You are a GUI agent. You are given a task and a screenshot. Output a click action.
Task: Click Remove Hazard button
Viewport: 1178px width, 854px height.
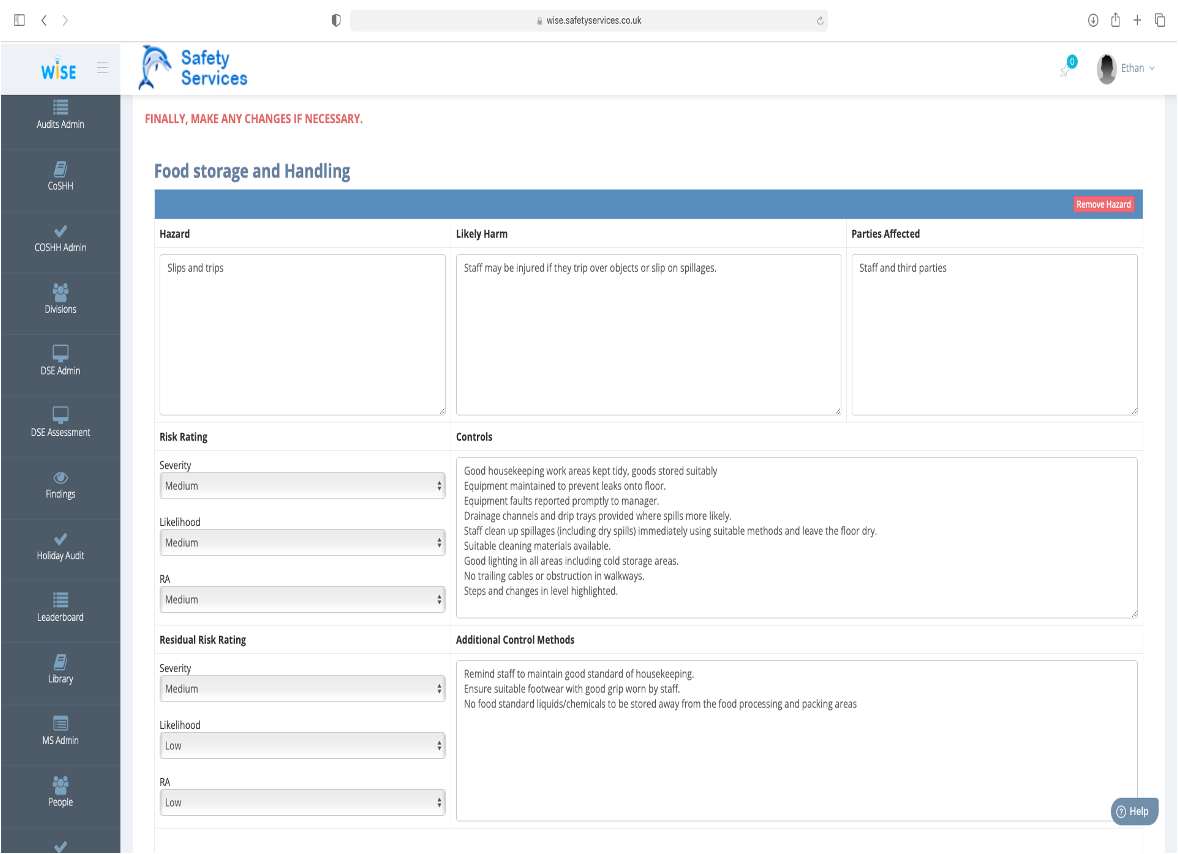[1103, 204]
